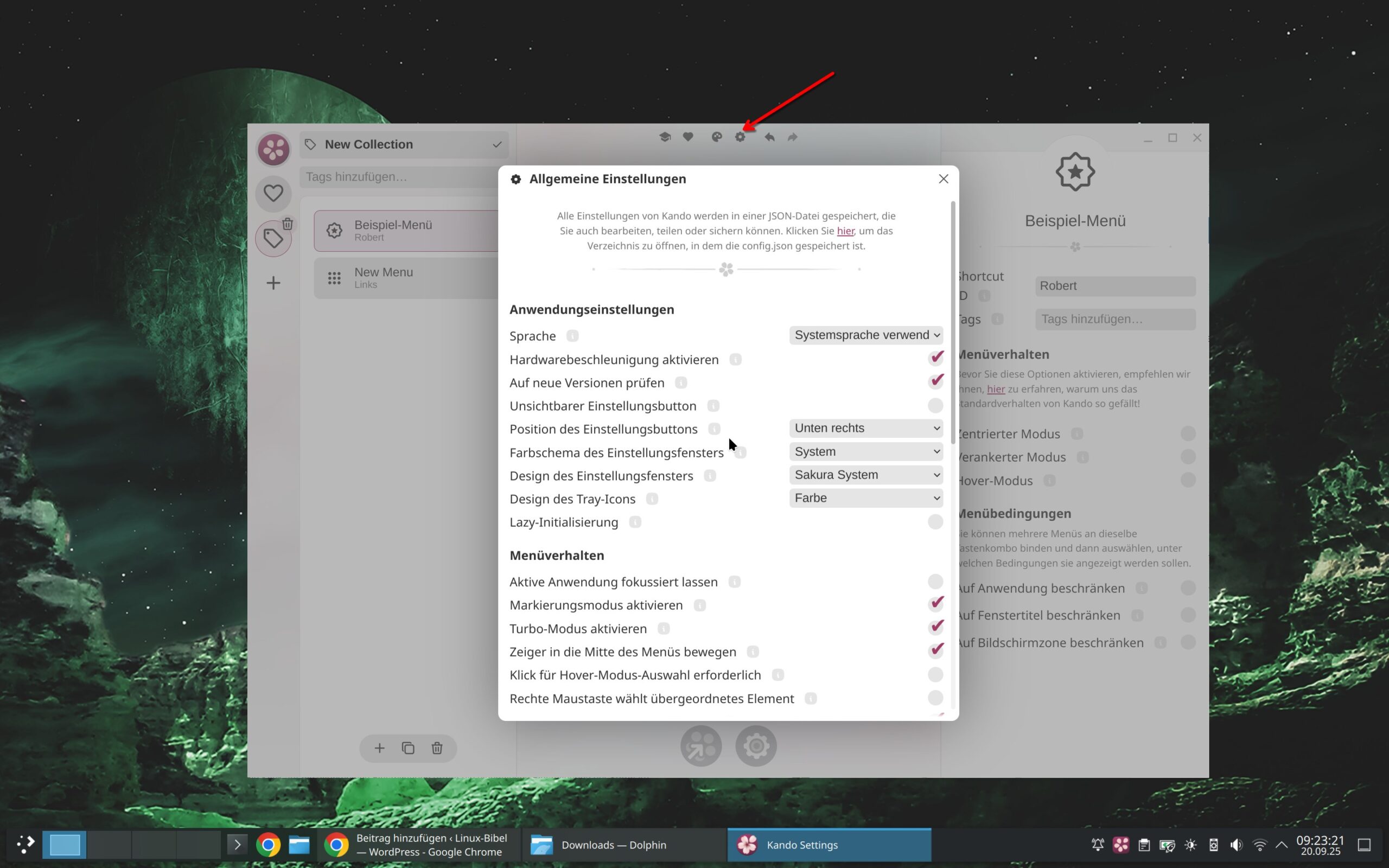The height and width of the screenshot is (868, 1389).
Task: Click the collection Tags hinzufügen field
Action: 400,177
